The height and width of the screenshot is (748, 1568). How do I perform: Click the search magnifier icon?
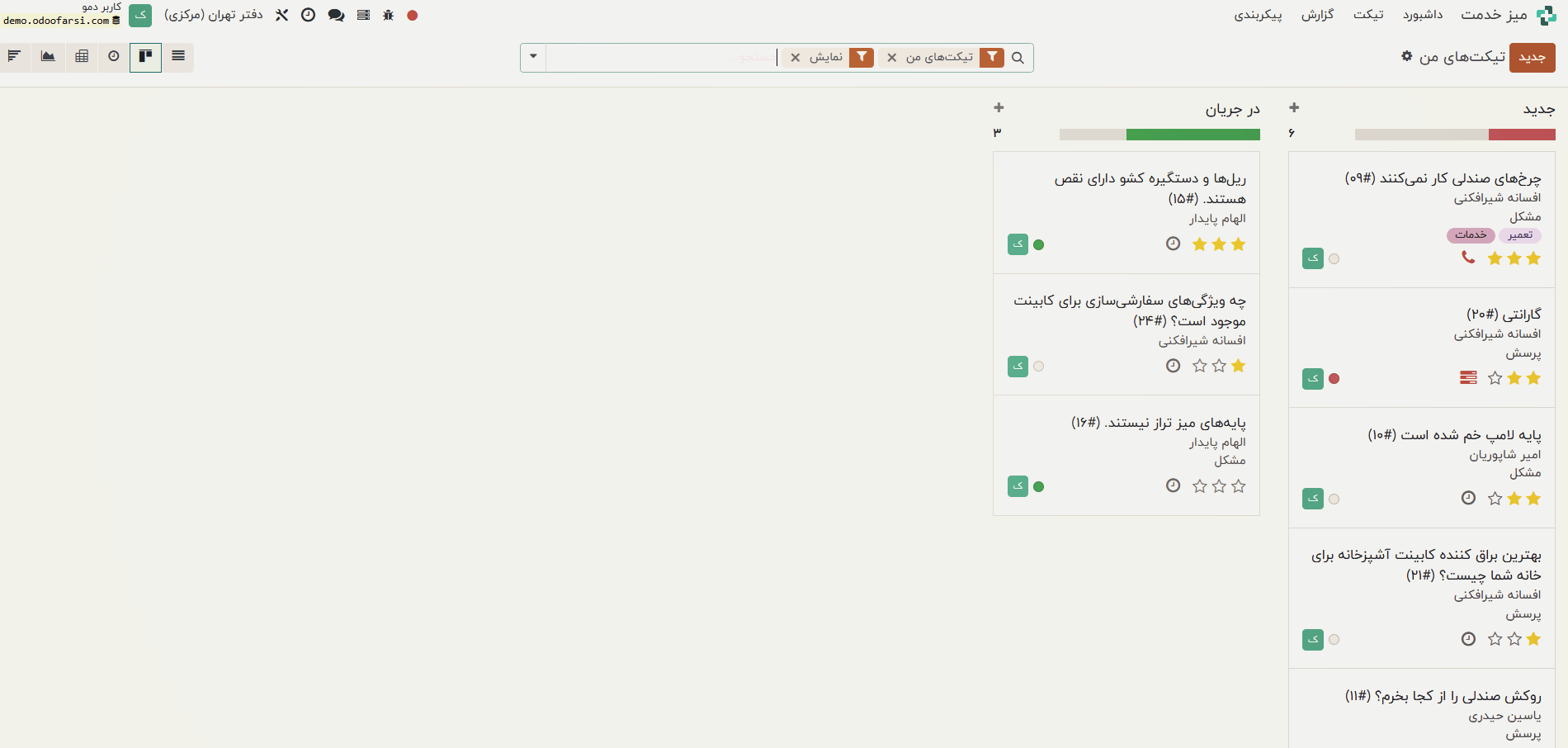[1018, 58]
